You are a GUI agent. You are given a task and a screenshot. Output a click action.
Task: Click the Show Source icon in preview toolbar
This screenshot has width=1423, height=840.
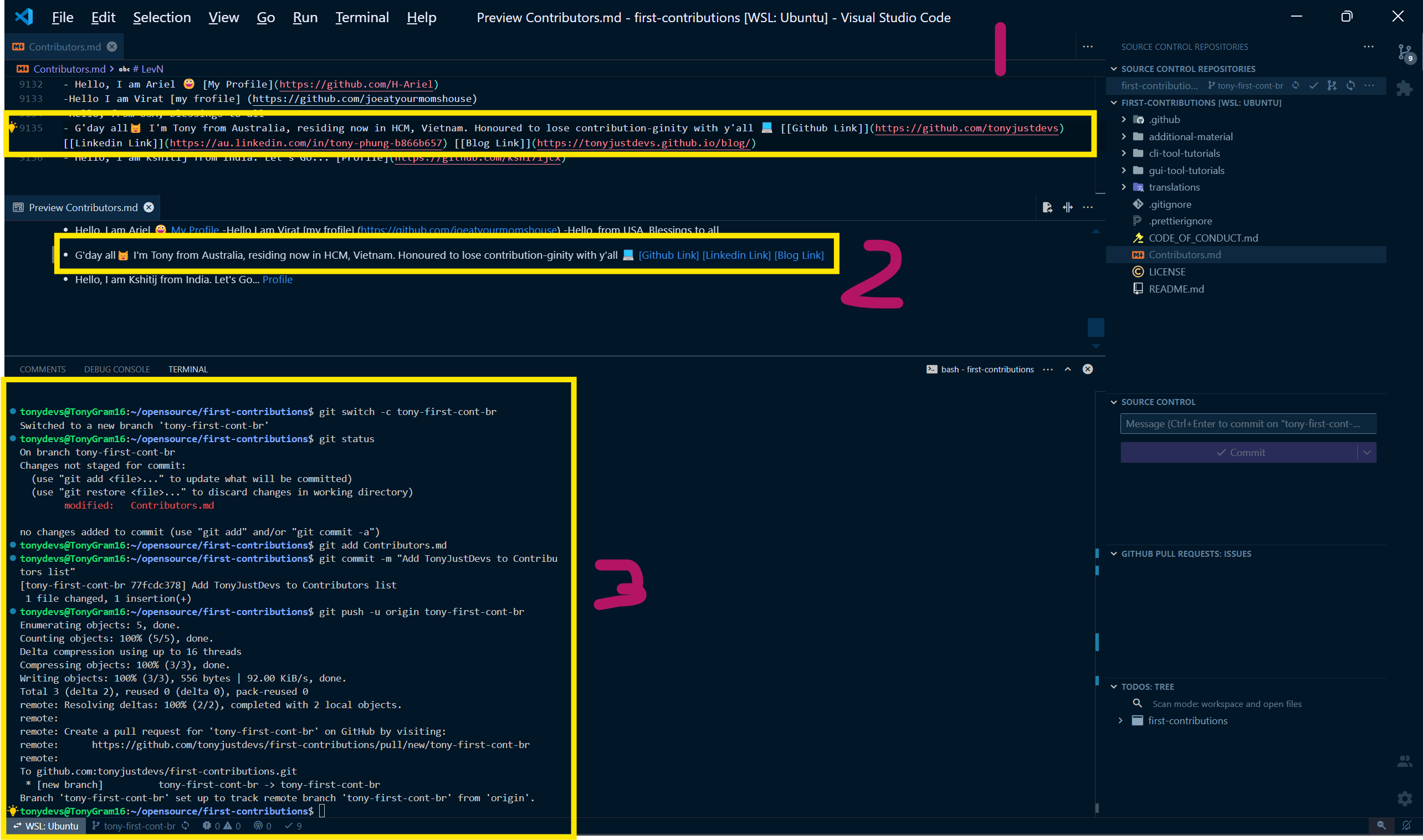point(1047,207)
